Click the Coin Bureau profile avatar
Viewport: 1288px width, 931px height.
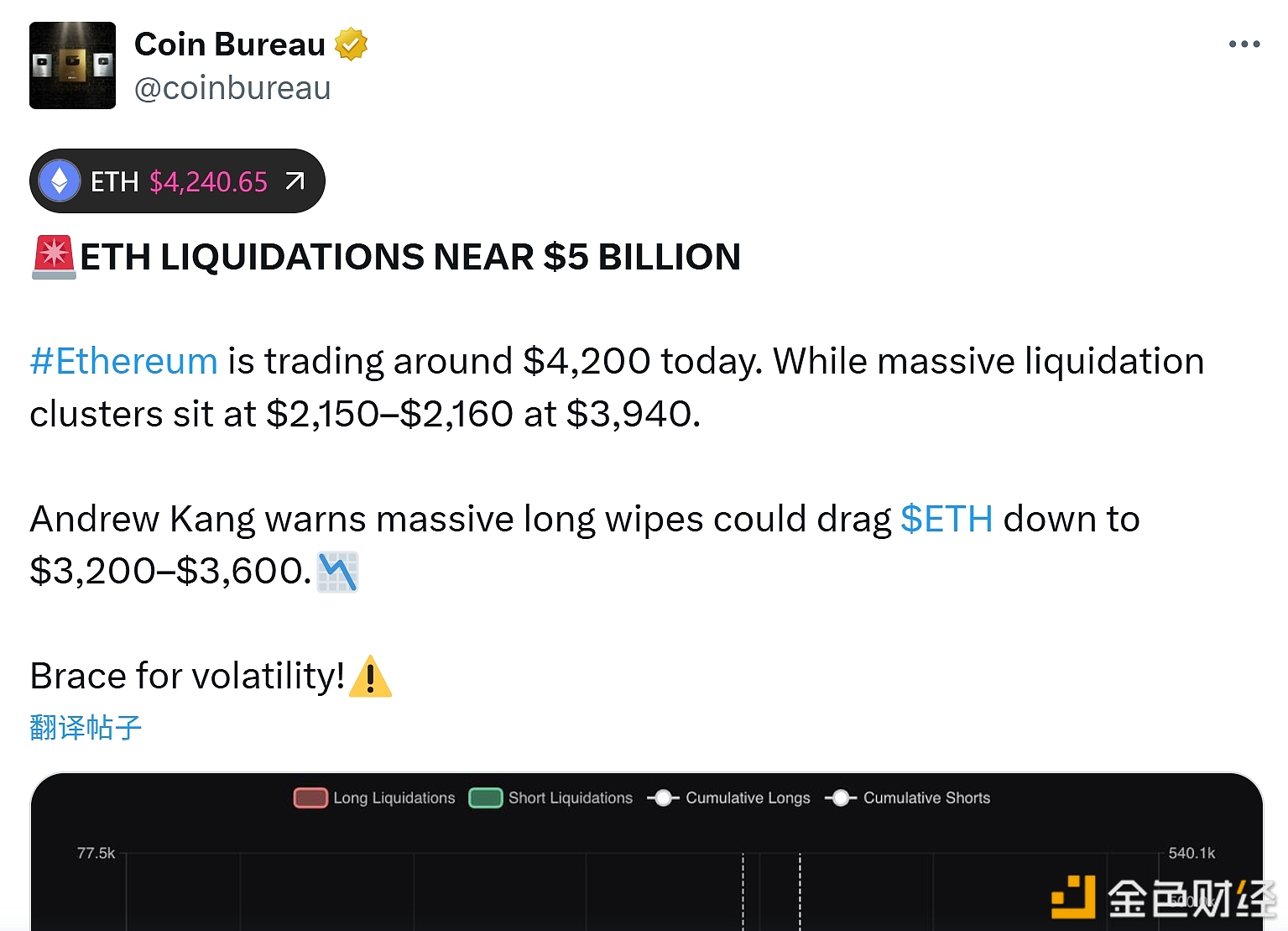72,65
